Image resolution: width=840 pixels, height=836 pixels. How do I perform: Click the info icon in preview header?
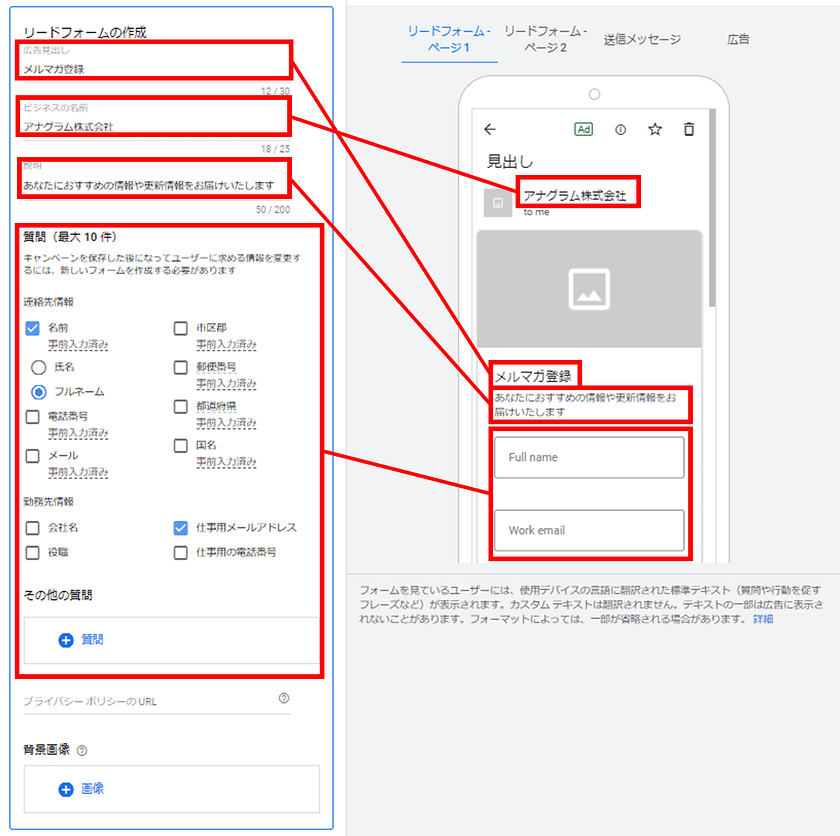coord(620,129)
